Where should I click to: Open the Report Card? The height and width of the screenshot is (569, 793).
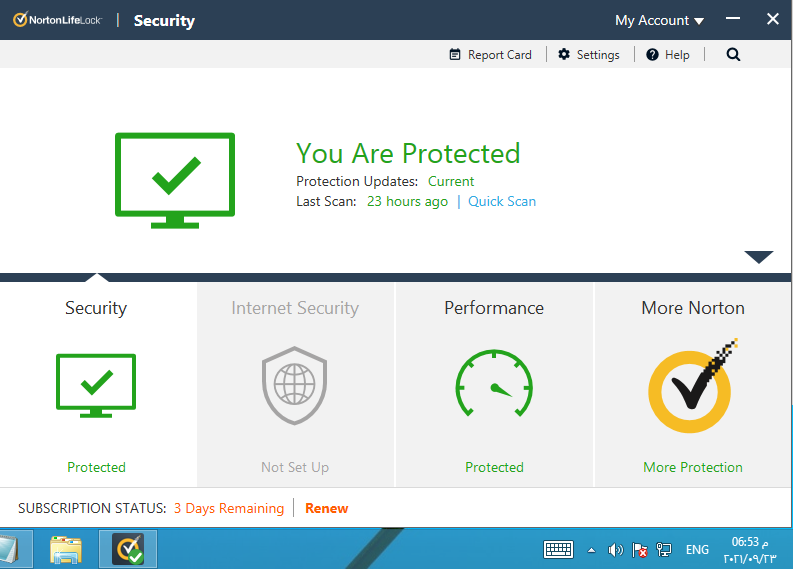490,55
